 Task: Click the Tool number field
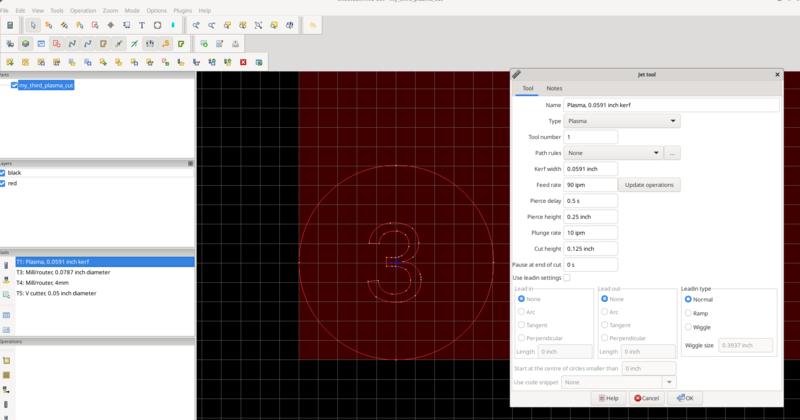(x=590, y=137)
